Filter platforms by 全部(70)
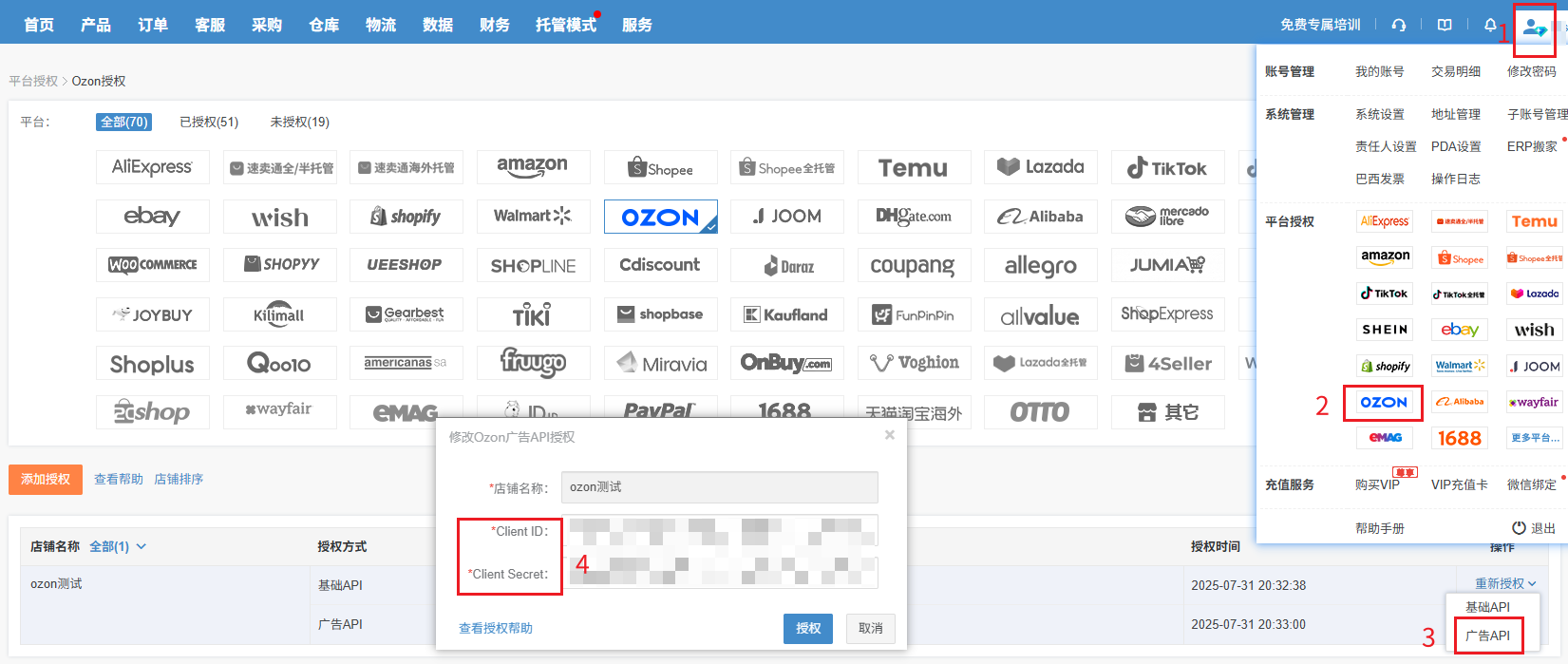This screenshot has height=664, width=1568. tap(123, 122)
